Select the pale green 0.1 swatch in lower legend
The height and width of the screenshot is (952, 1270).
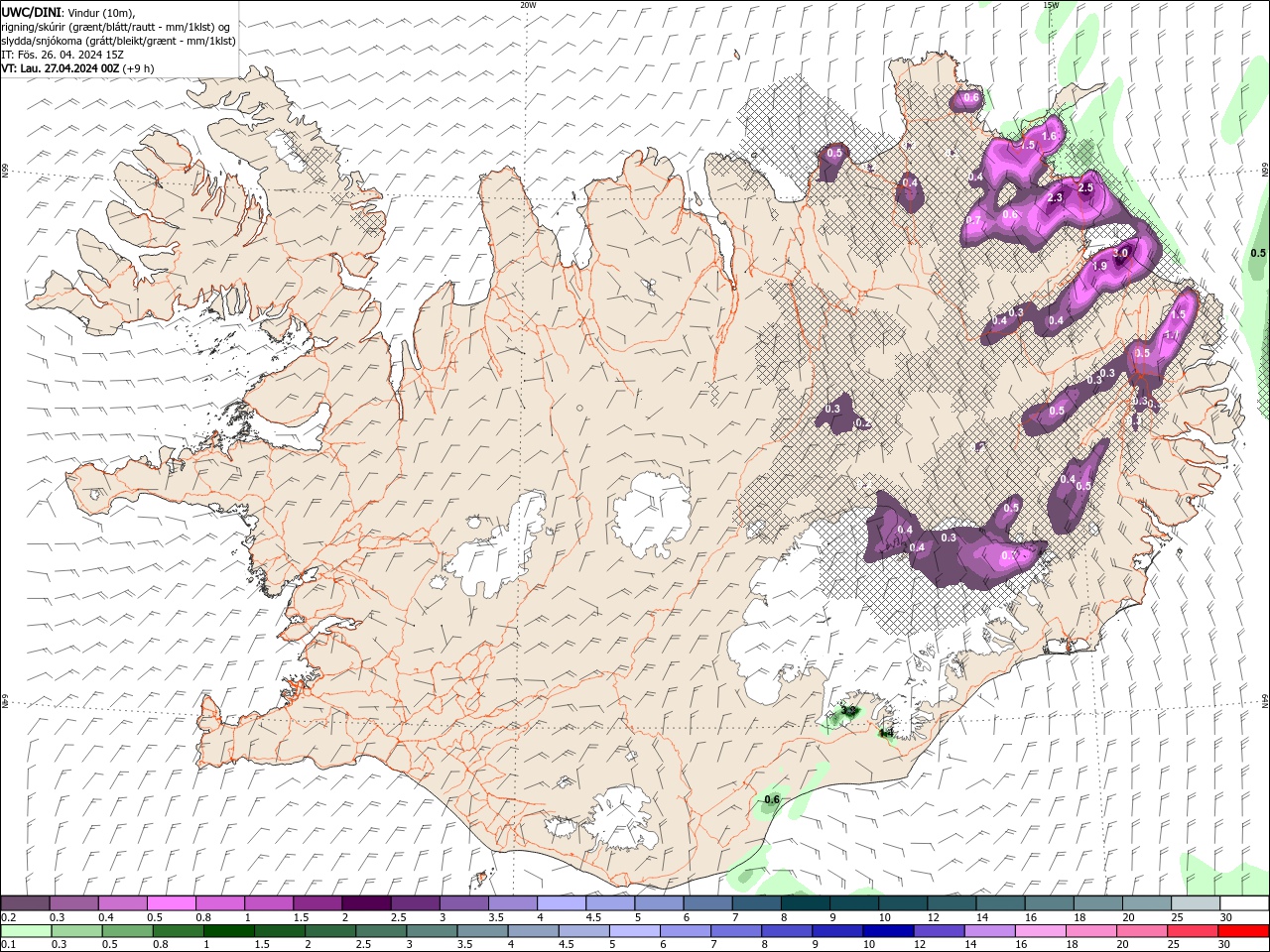[26, 931]
